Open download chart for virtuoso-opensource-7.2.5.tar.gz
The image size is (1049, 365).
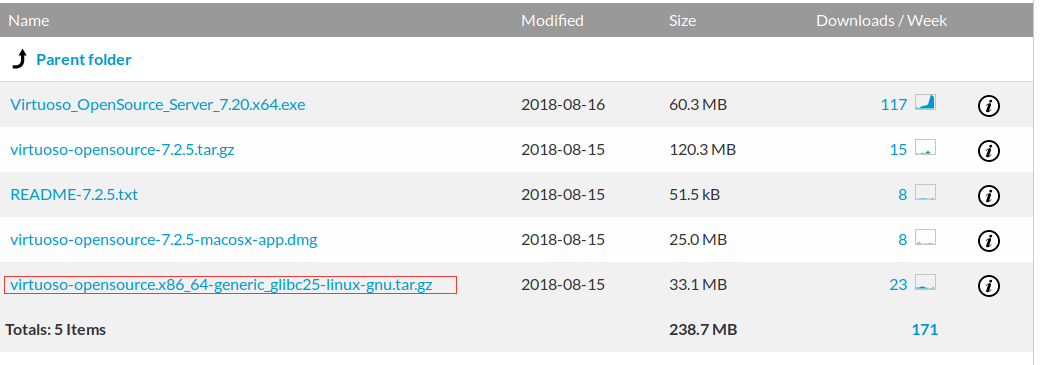click(x=925, y=147)
